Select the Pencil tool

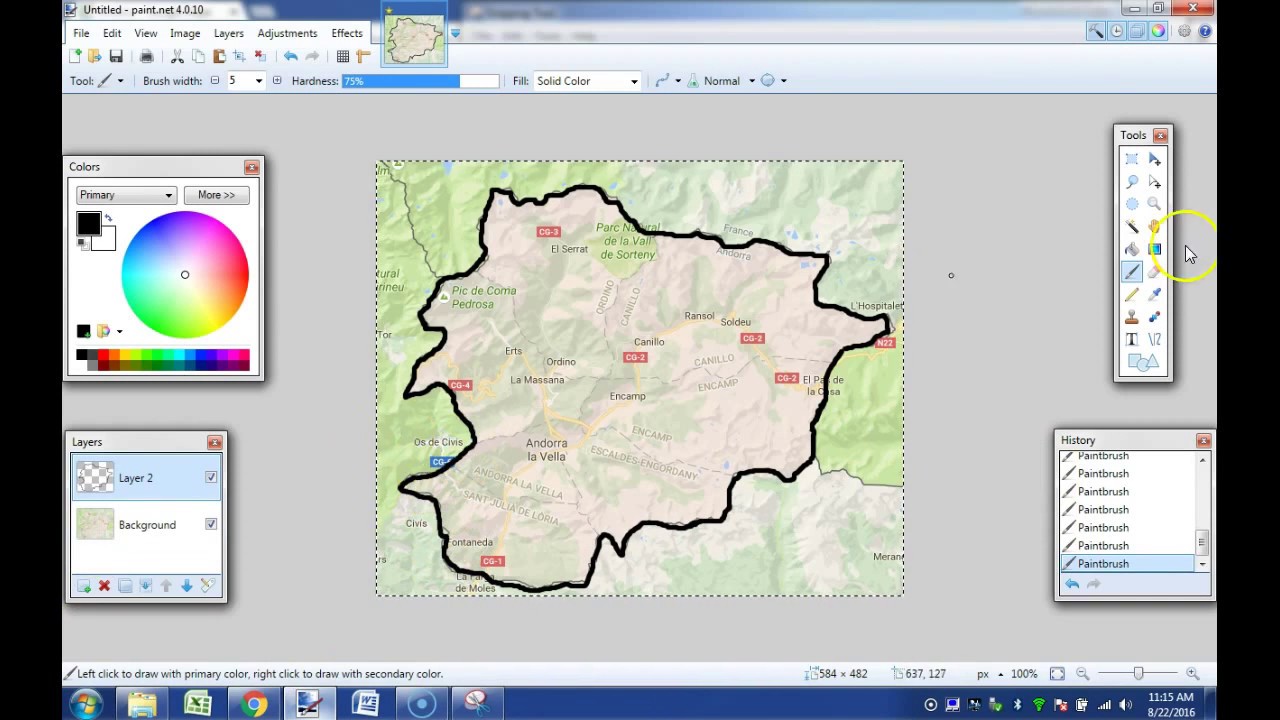click(x=1131, y=294)
